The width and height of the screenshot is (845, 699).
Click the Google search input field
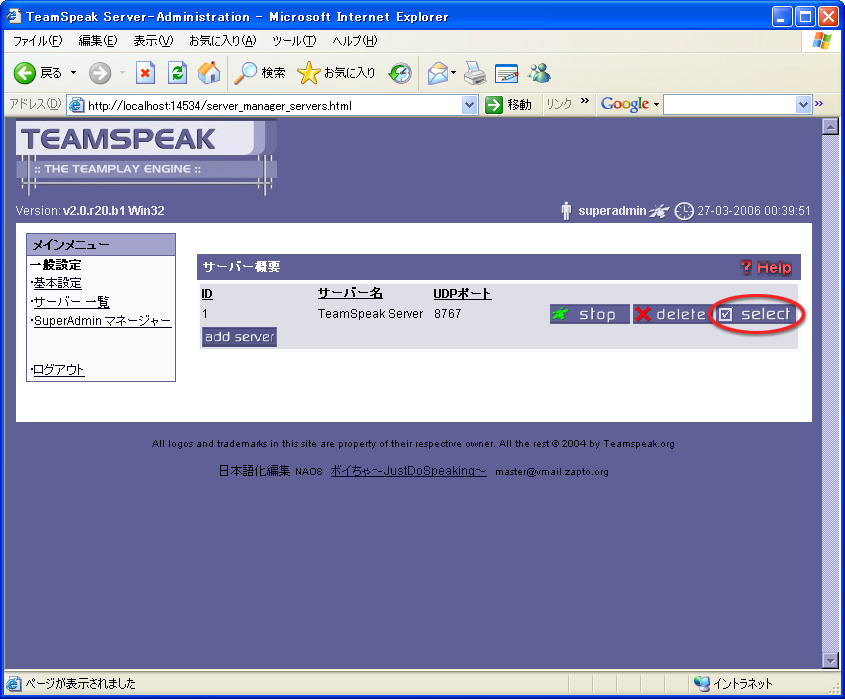pos(730,105)
